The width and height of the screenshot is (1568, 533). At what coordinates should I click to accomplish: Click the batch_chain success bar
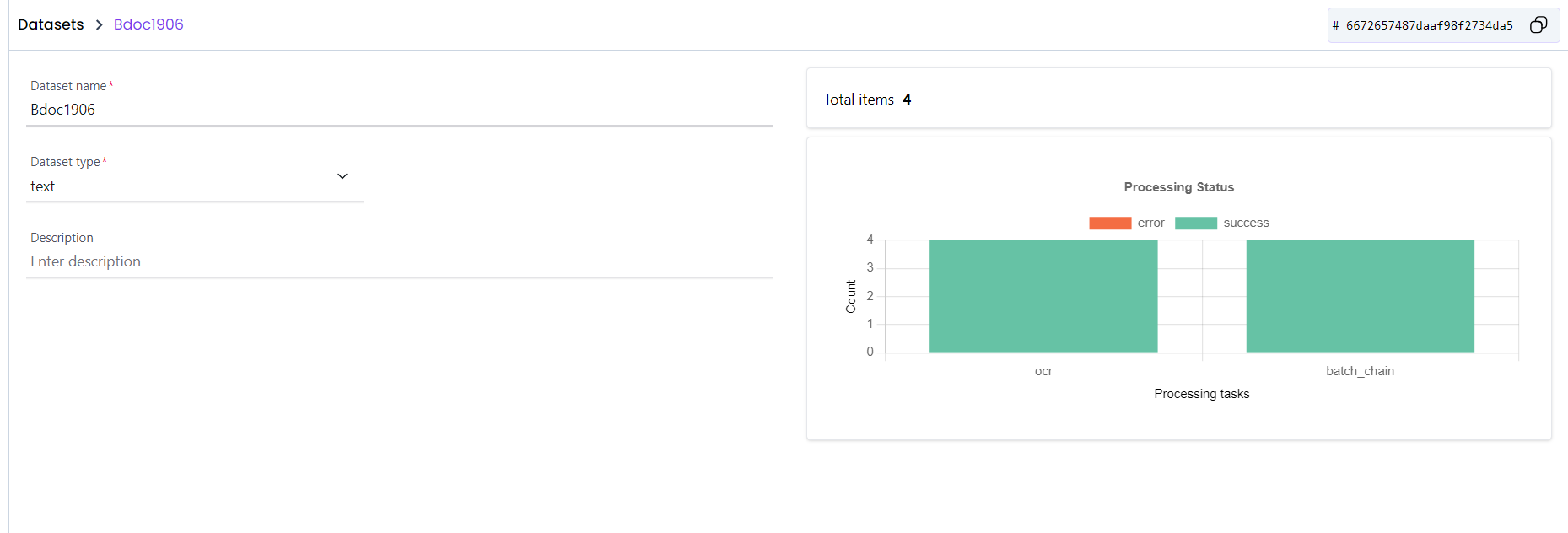[x=1360, y=296]
